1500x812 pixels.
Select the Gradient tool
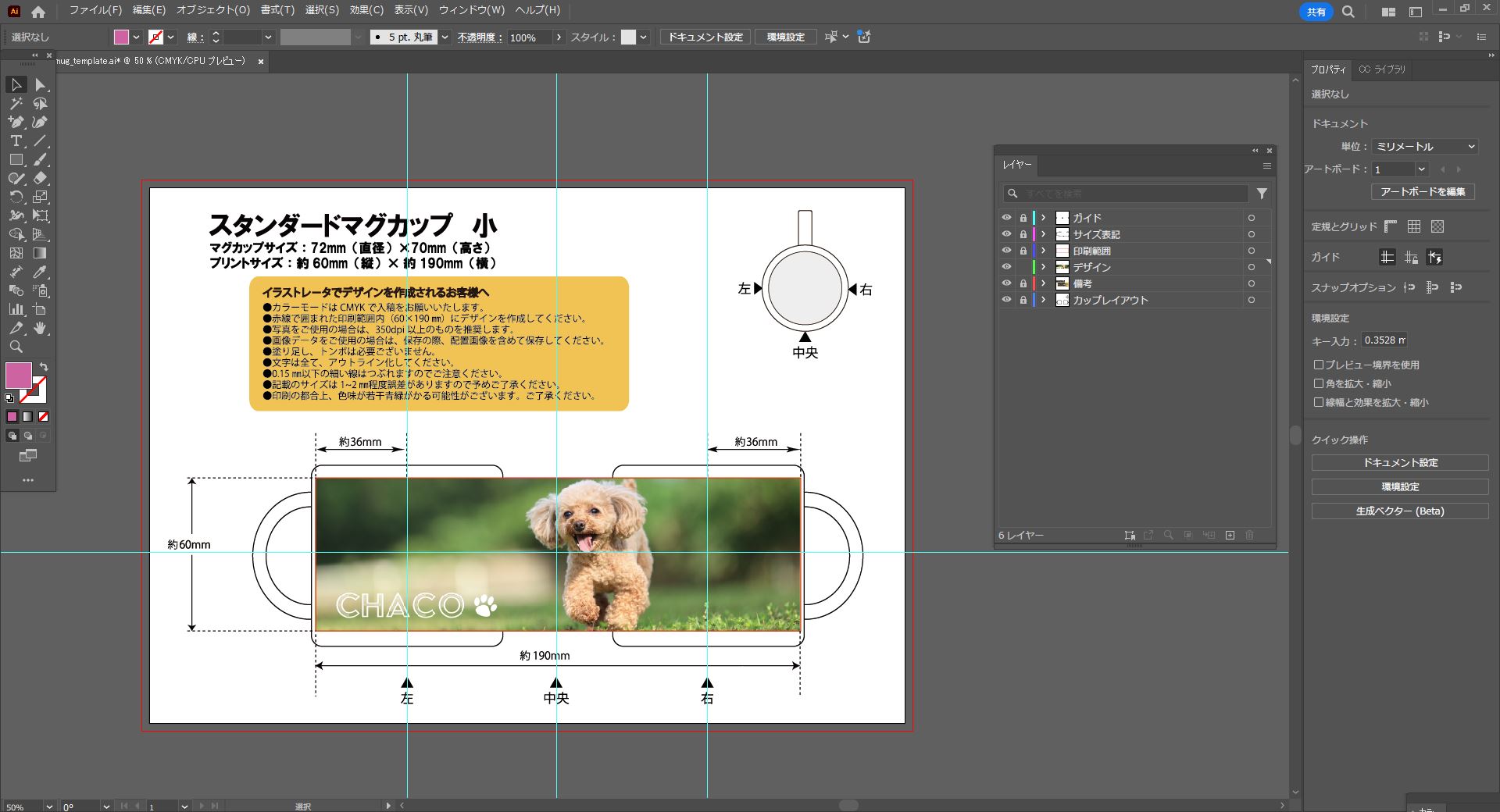[41, 253]
